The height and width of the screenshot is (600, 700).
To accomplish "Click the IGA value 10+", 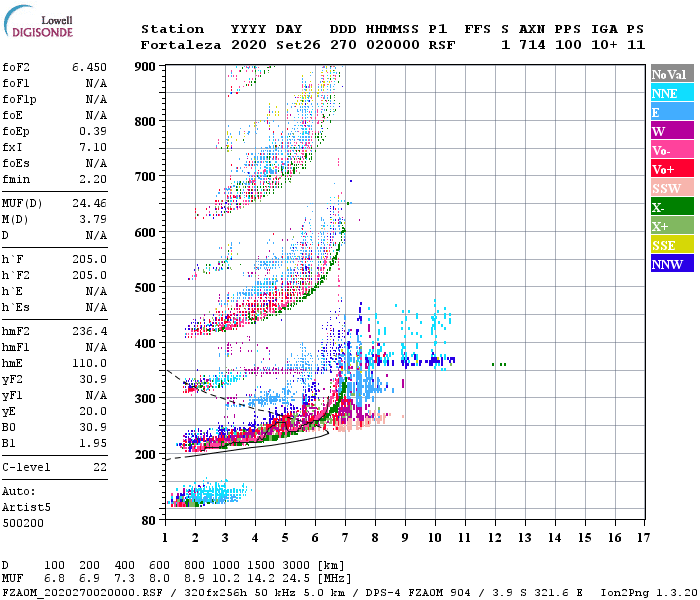I will click(x=604, y=45).
